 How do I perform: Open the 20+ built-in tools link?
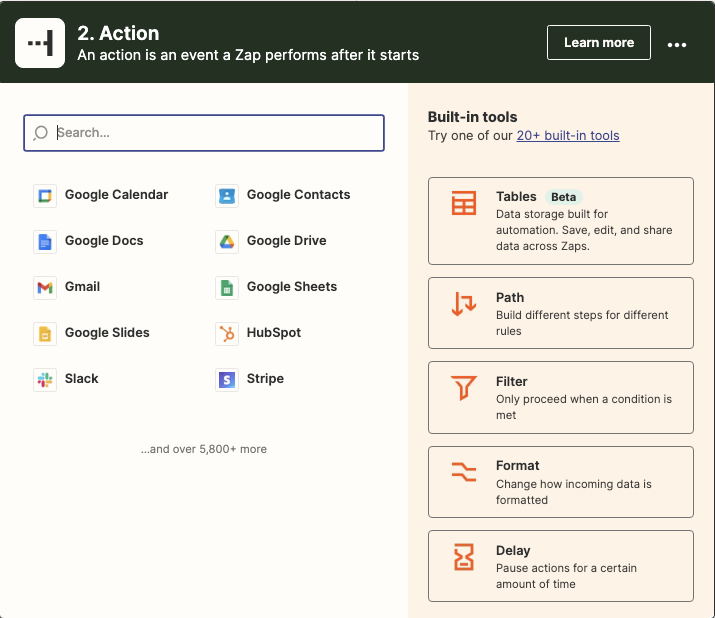(x=568, y=136)
